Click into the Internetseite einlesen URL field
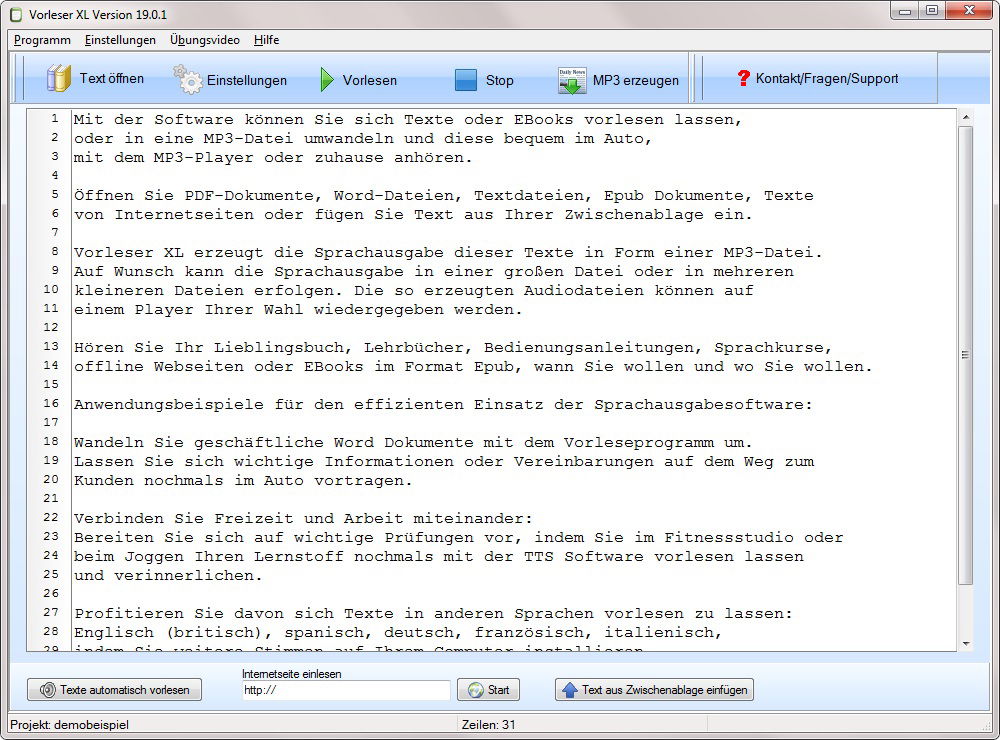The height and width of the screenshot is (740, 1000). click(346, 690)
